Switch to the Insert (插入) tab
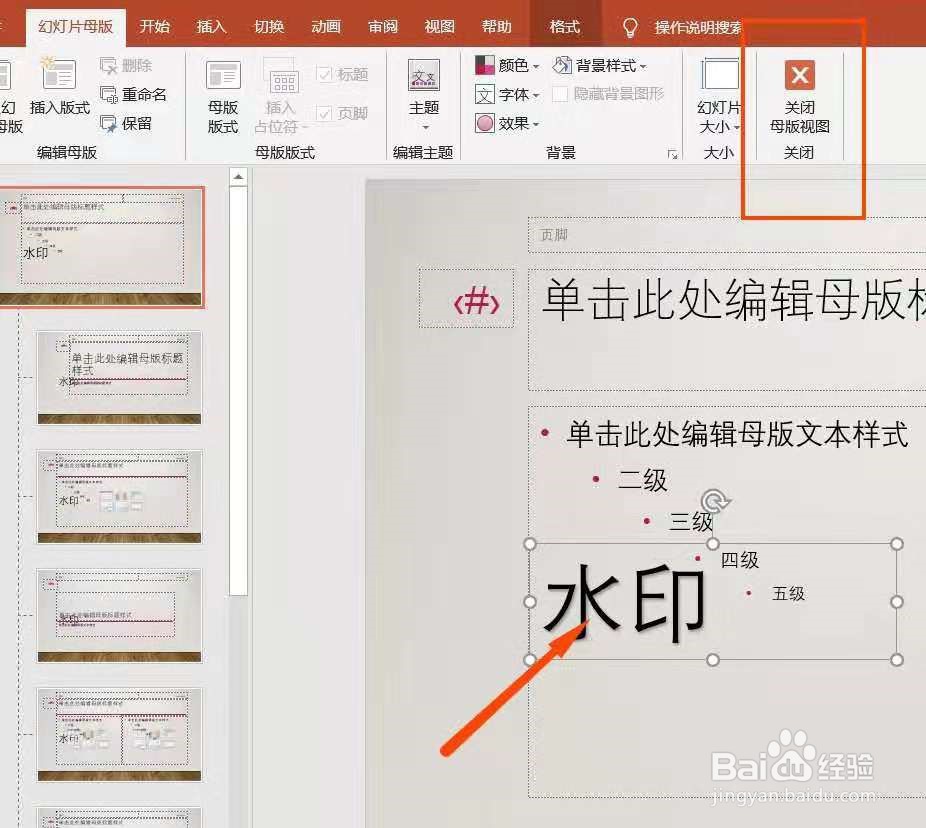The width and height of the screenshot is (926, 828). [x=211, y=27]
